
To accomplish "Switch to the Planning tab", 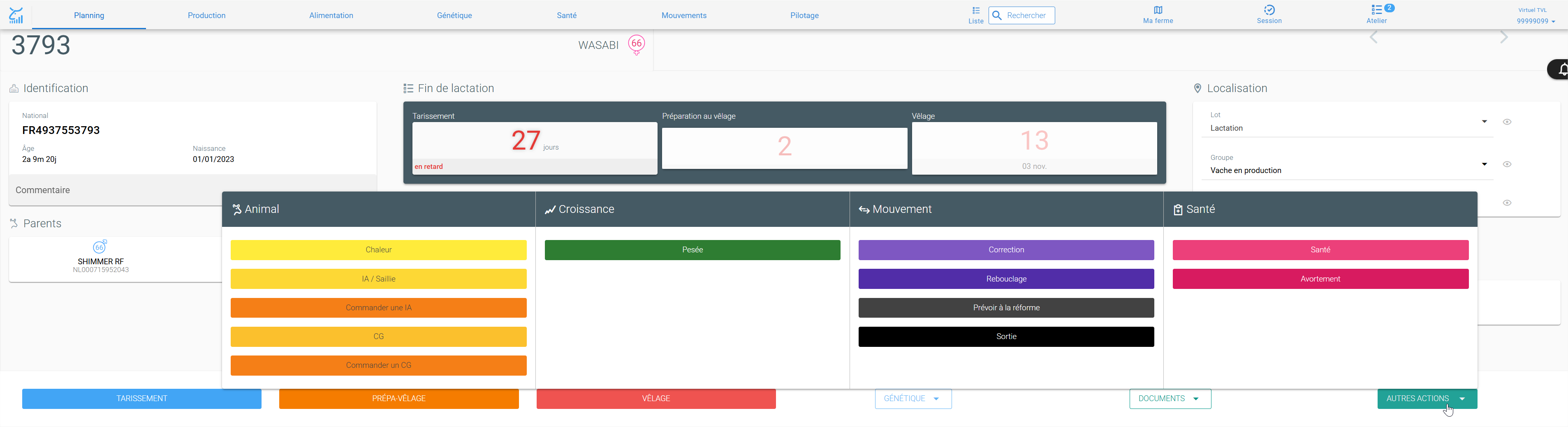I will pos(89,15).
